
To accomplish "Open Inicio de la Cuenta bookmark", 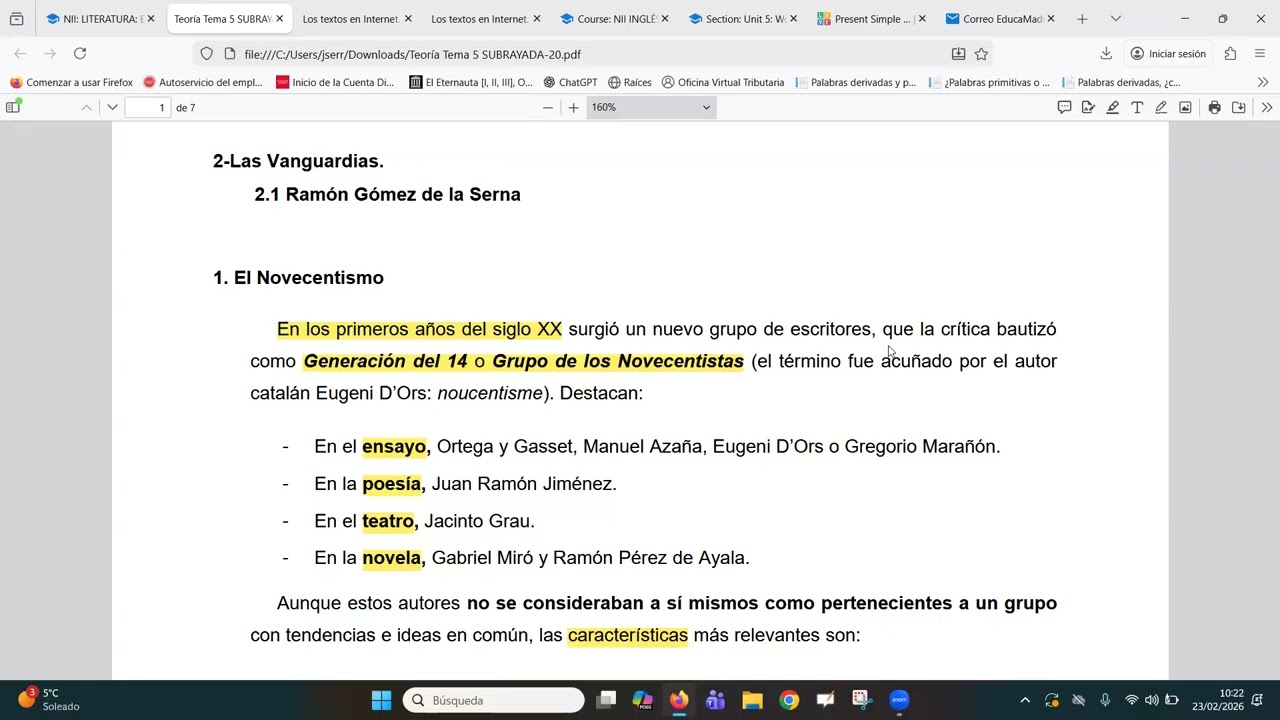I will point(335,83).
